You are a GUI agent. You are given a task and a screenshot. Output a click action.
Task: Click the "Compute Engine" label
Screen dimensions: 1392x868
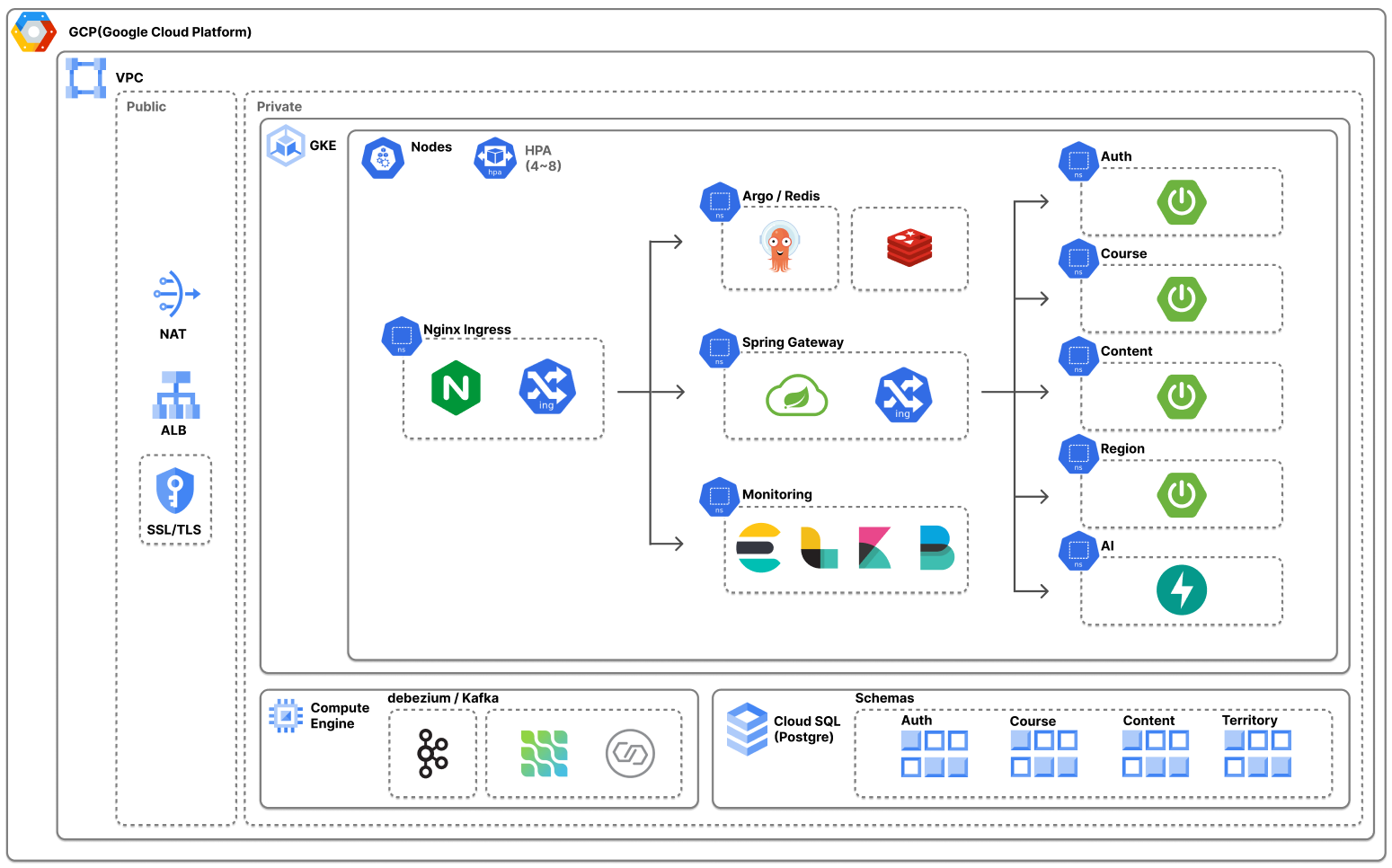coord(340,715)
